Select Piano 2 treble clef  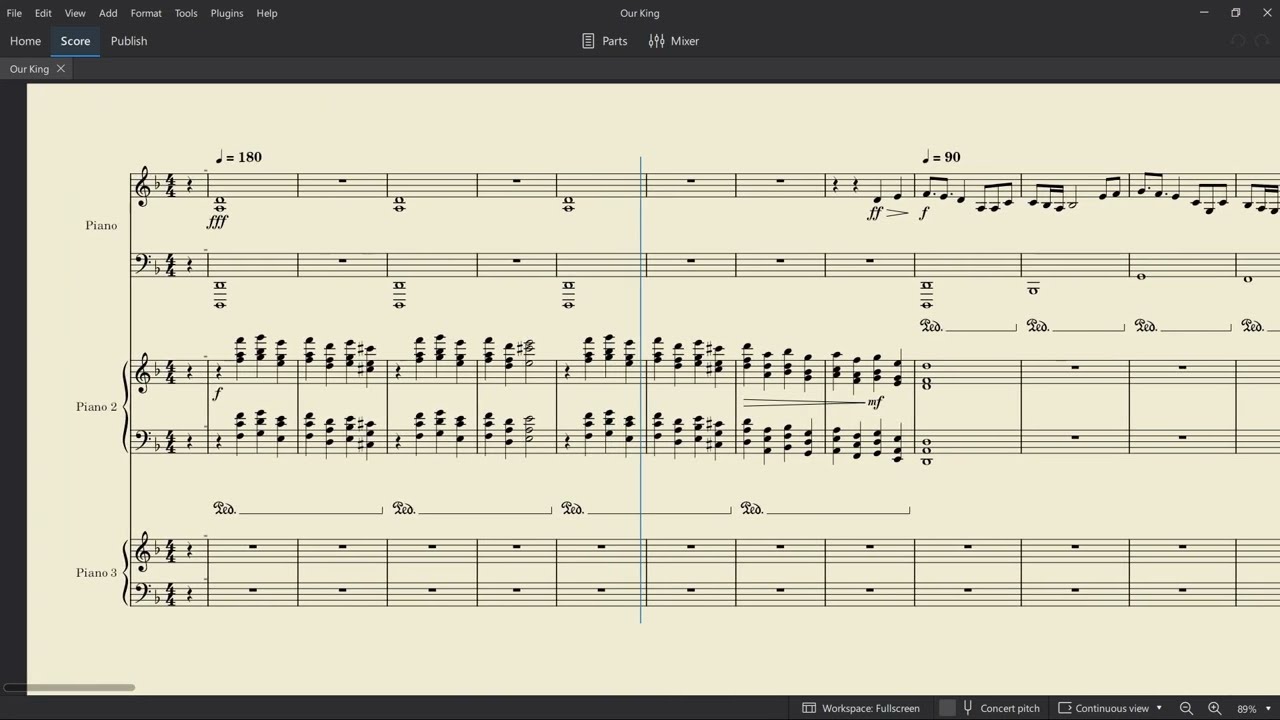tap(142, 372)
